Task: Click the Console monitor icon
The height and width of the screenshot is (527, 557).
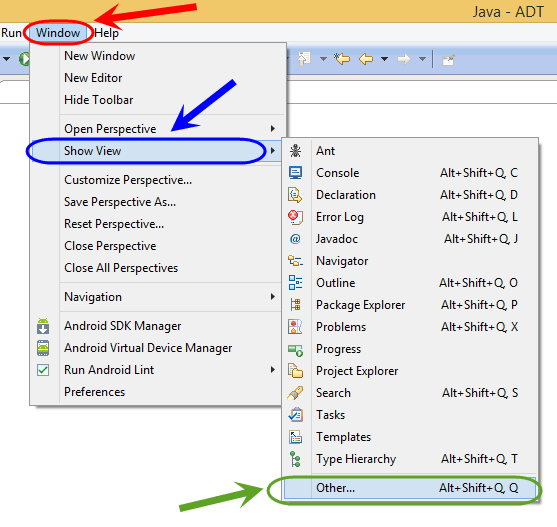Action: pyautogui.click(x=295, y=173)
